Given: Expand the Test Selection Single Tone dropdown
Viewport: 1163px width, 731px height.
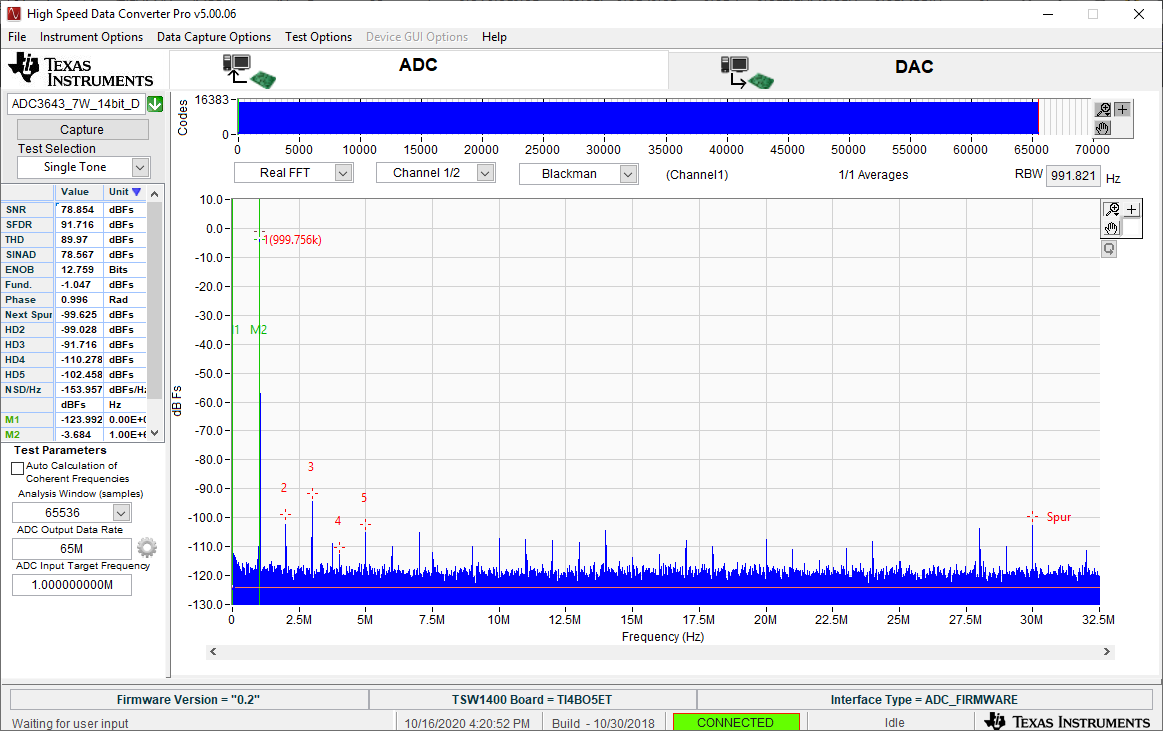Looking at the screenshot, I should pyautogui.click(x=139, y=167).
